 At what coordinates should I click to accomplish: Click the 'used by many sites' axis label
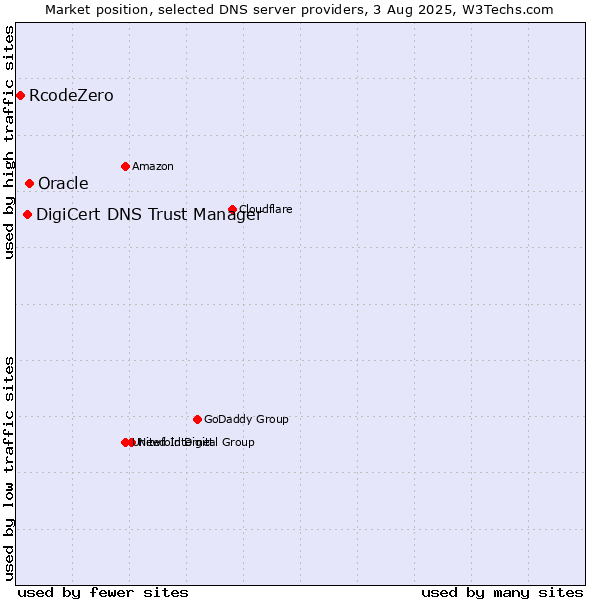coord(502,593)
